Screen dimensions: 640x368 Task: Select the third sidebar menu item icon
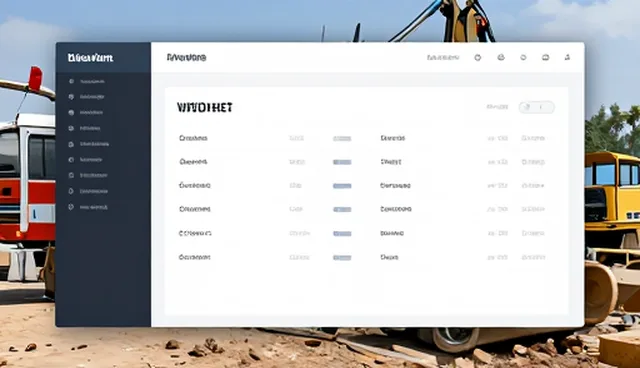click(71, 112)
